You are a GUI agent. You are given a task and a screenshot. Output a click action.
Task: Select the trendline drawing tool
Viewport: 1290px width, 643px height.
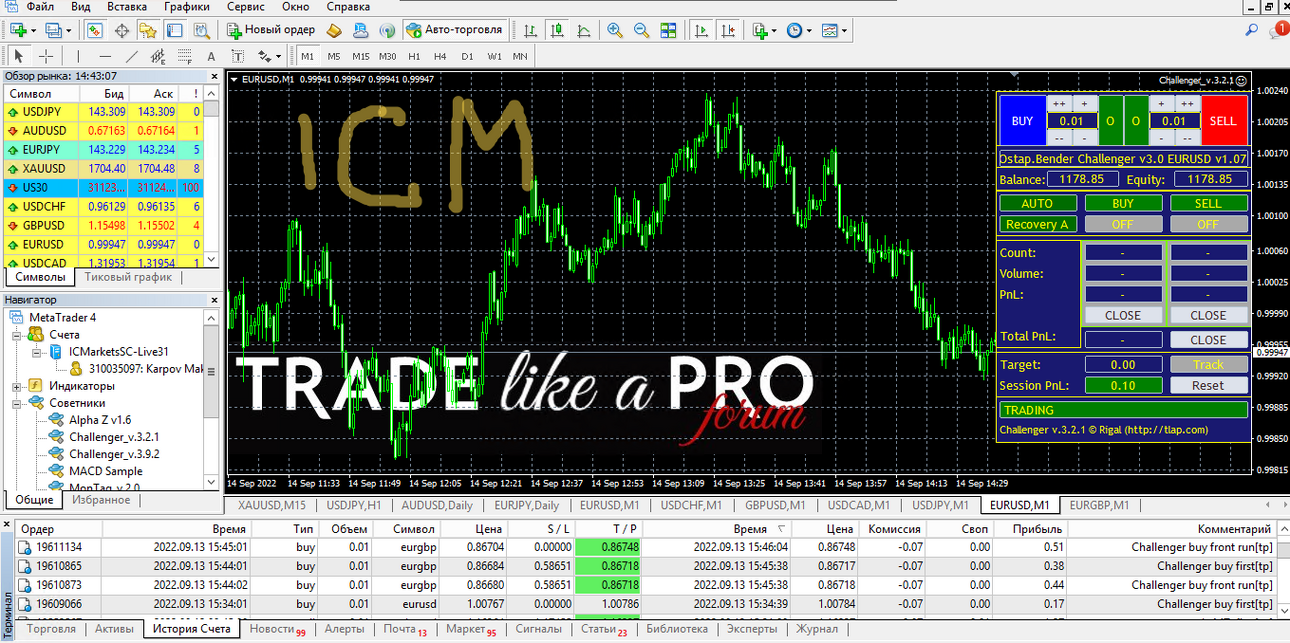132,56
